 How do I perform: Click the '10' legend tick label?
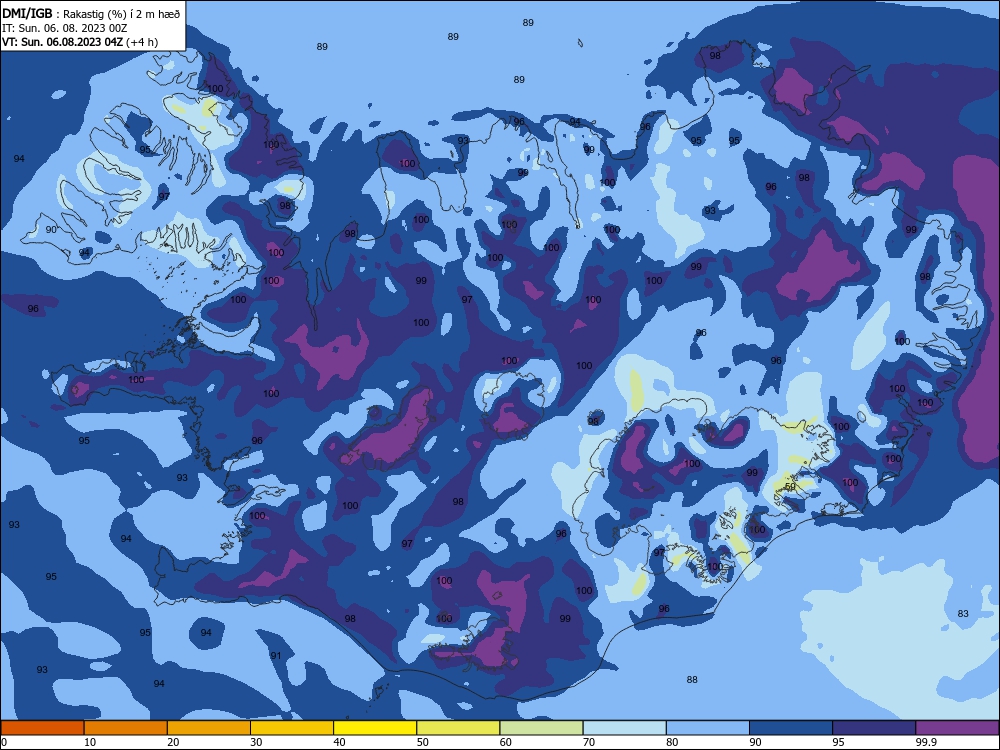[x=90, y=742]
